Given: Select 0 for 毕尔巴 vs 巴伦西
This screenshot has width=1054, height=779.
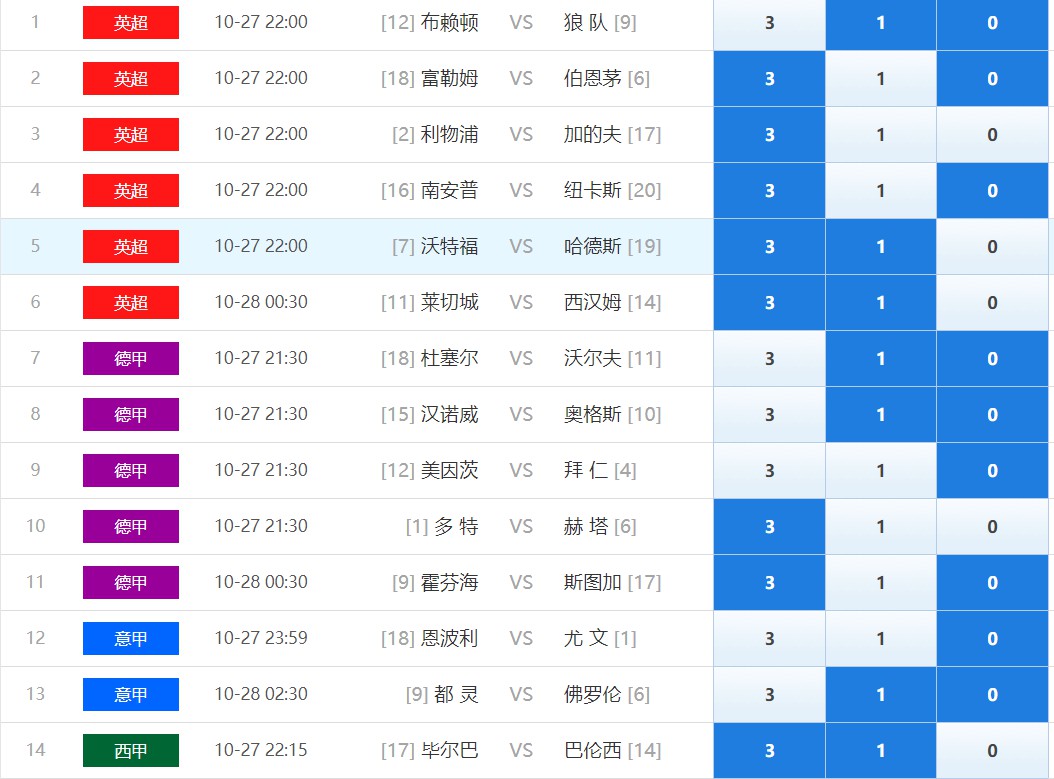Looking at the screenshot, I should [992, 751].
